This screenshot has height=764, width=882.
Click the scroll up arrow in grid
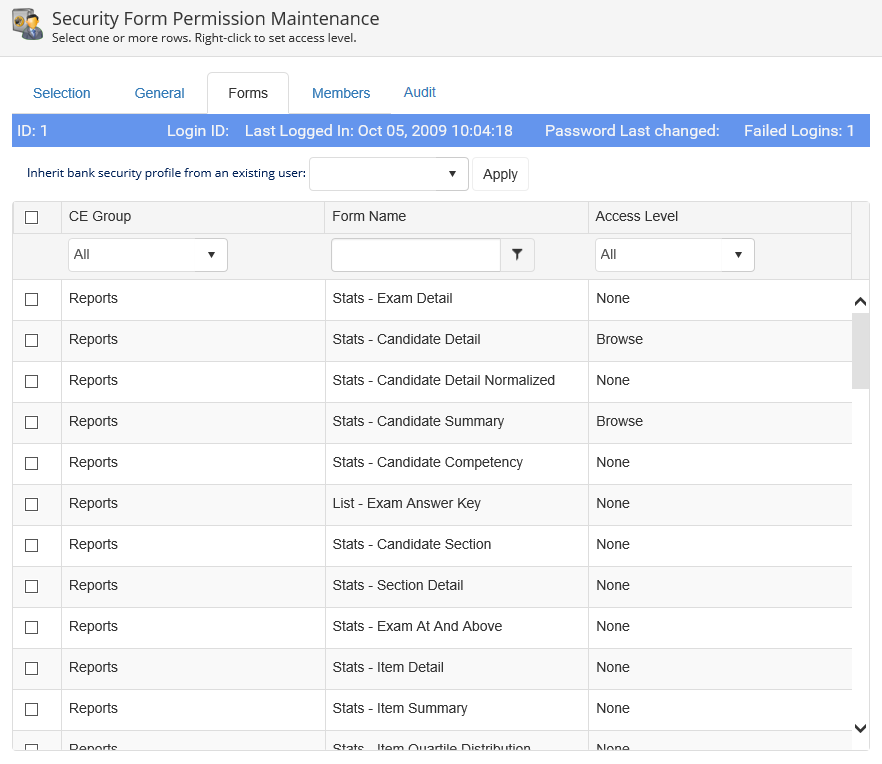click(x=860, y=301)
